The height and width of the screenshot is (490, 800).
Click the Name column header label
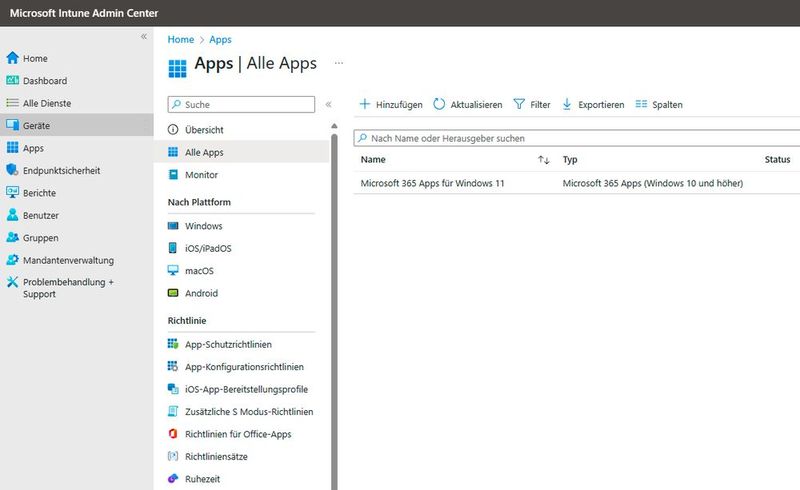pos(373,159)
